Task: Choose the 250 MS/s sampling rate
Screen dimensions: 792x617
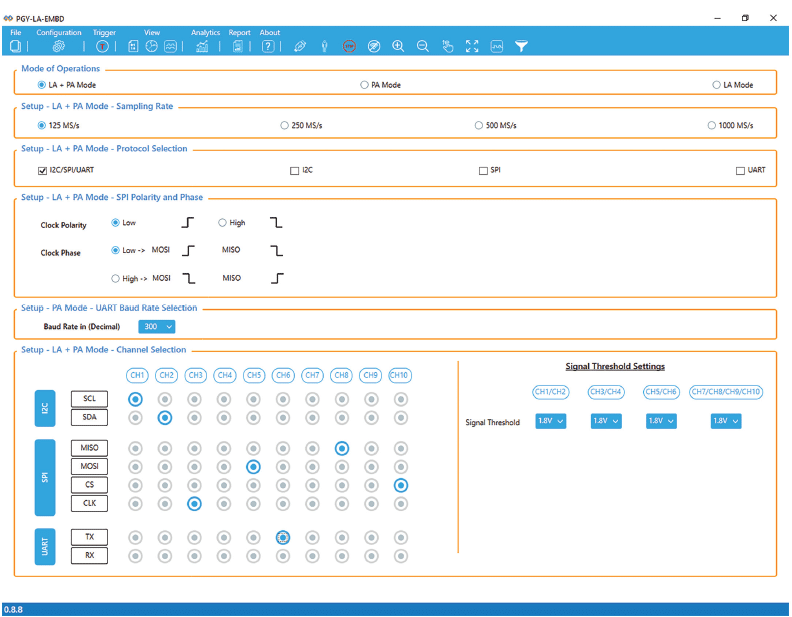Action: click(x=284, y=125)
